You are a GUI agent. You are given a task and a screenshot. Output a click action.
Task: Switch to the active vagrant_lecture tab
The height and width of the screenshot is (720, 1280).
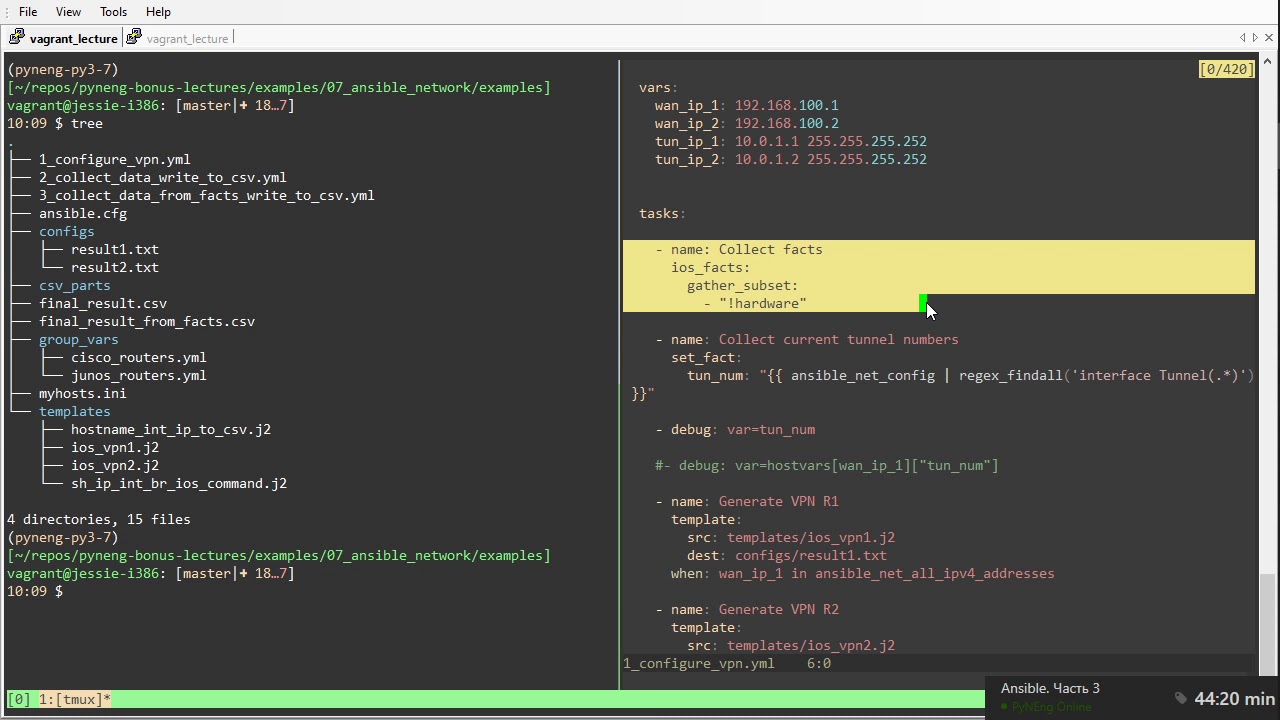point(73,38)
